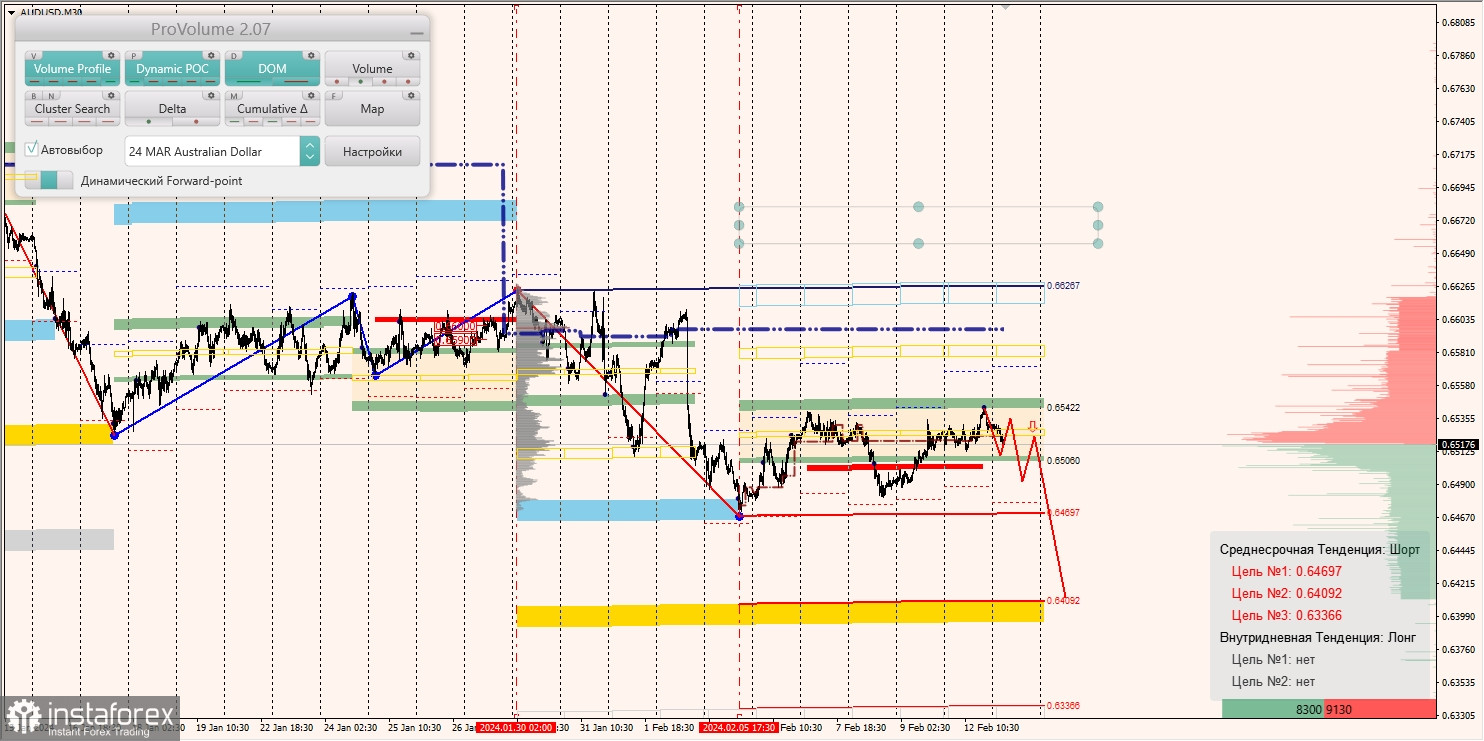
Task: Open Map gear settings
Action: pos(411,96)
